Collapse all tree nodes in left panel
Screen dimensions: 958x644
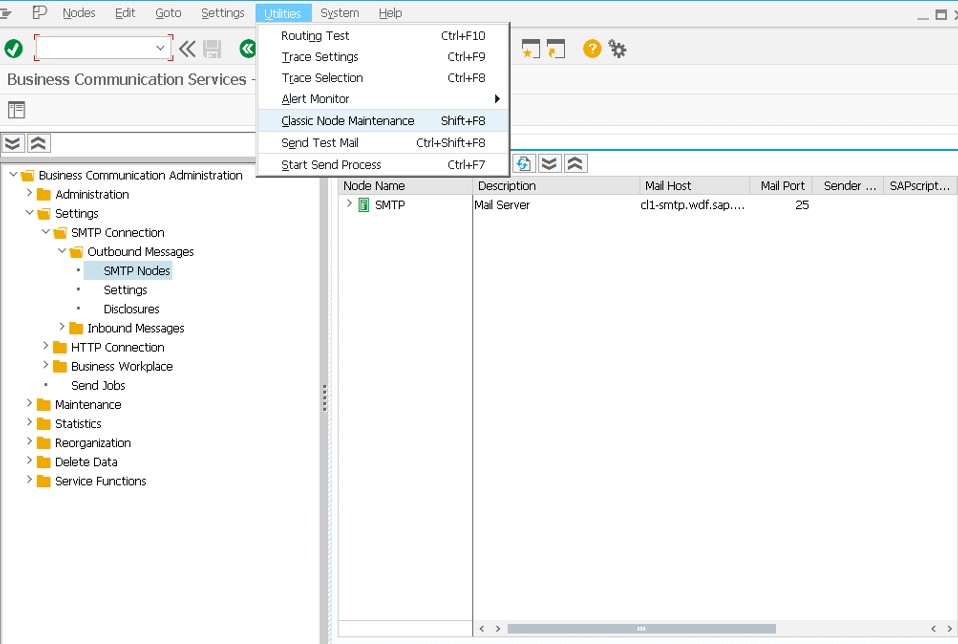38,144
